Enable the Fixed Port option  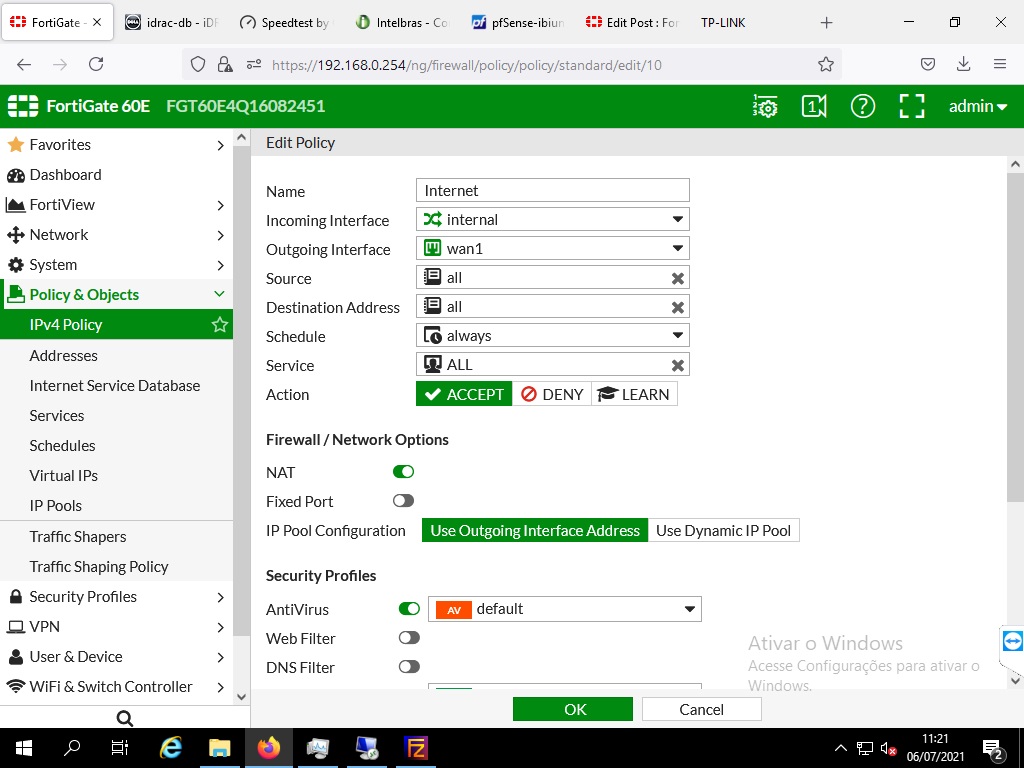point(403,500)
